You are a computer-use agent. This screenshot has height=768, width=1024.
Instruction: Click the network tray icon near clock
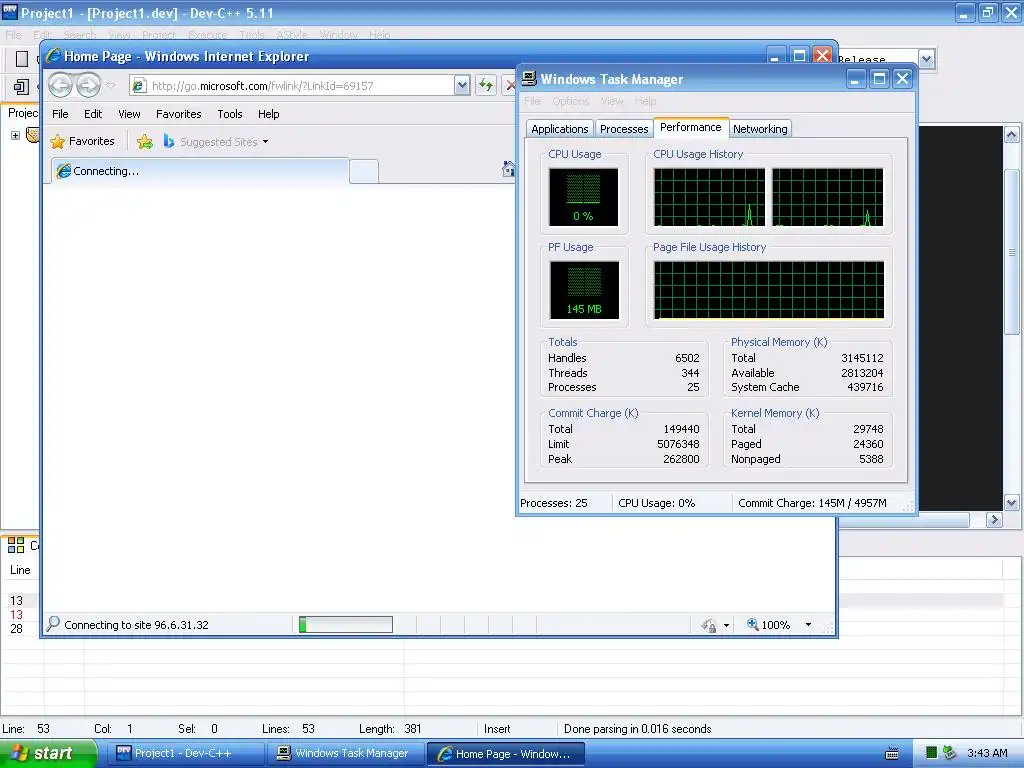[950, 753]
